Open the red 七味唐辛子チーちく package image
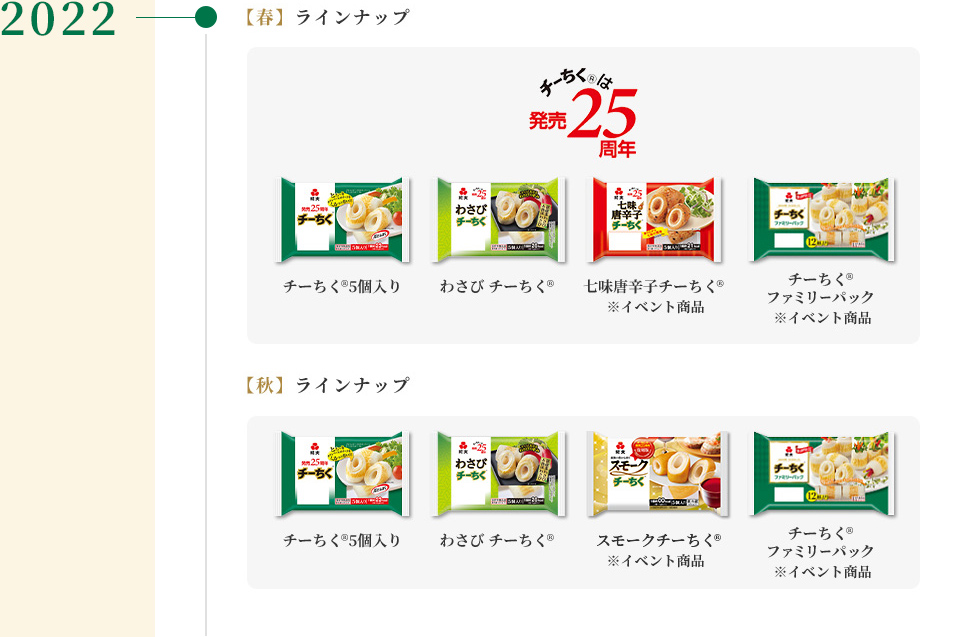Screen dimensions: 980x637 pyautogui.click(x=654, y=219)
